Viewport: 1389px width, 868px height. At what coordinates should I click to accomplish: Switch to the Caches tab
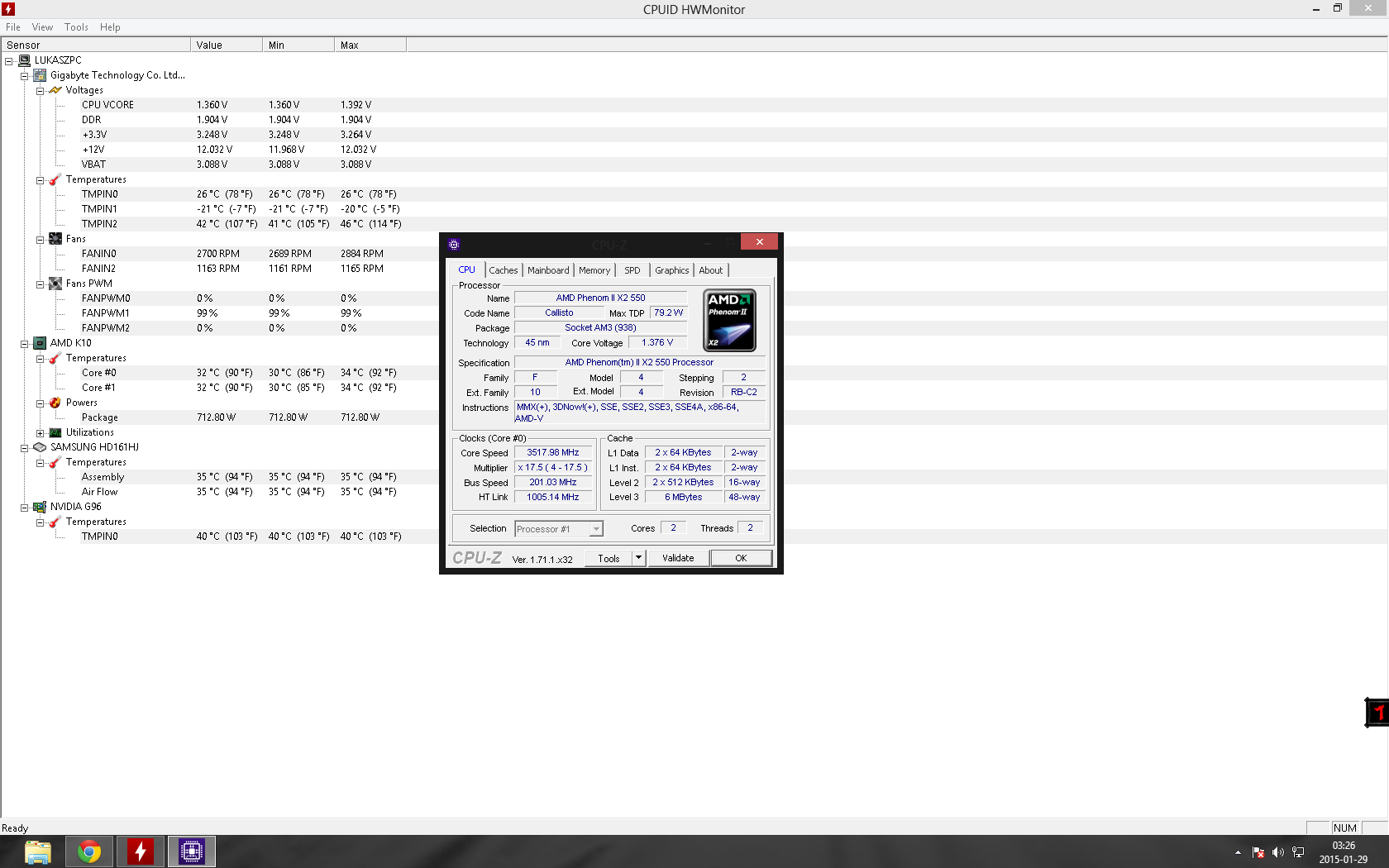coord(504,270)
